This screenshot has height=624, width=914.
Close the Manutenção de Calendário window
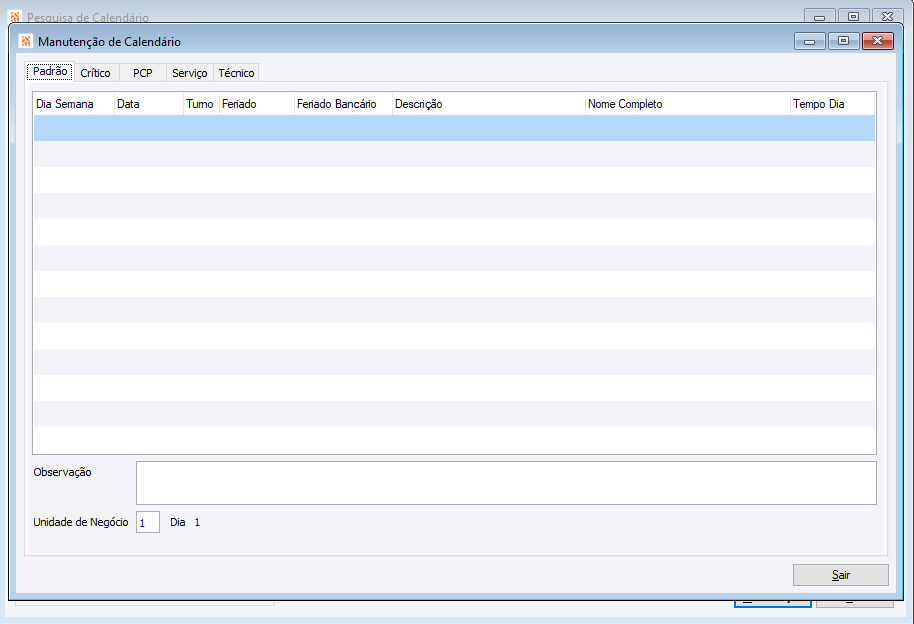pos(877,41)
